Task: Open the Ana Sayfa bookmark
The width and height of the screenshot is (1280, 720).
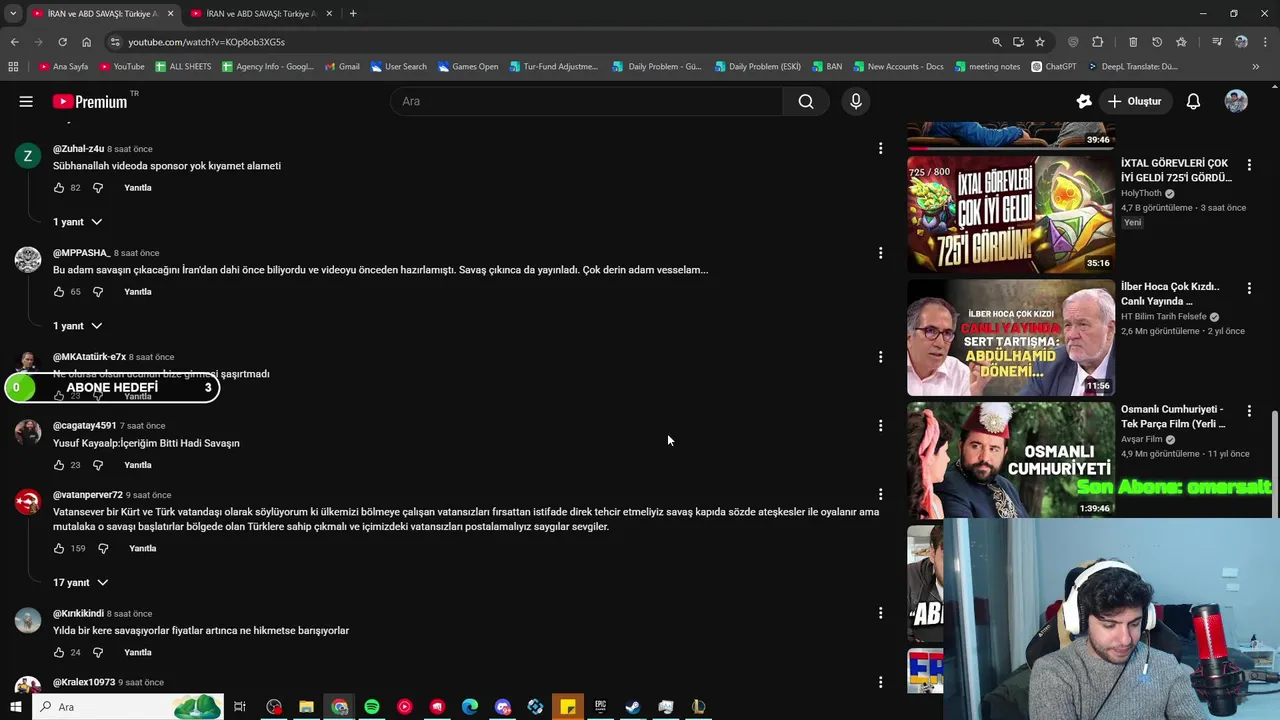Action: click(x=64, y=67)
